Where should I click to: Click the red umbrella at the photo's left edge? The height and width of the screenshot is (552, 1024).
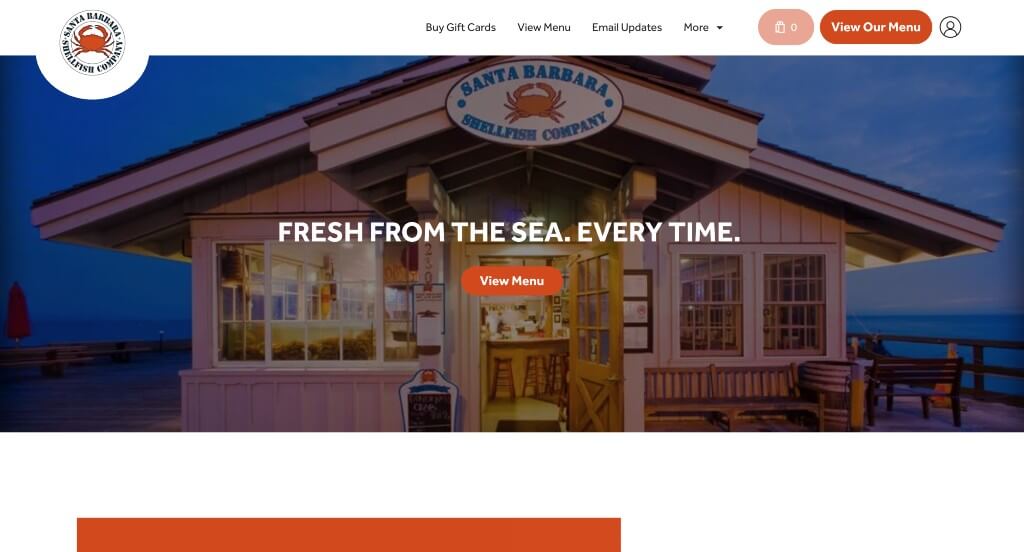[x=18, y=312]
